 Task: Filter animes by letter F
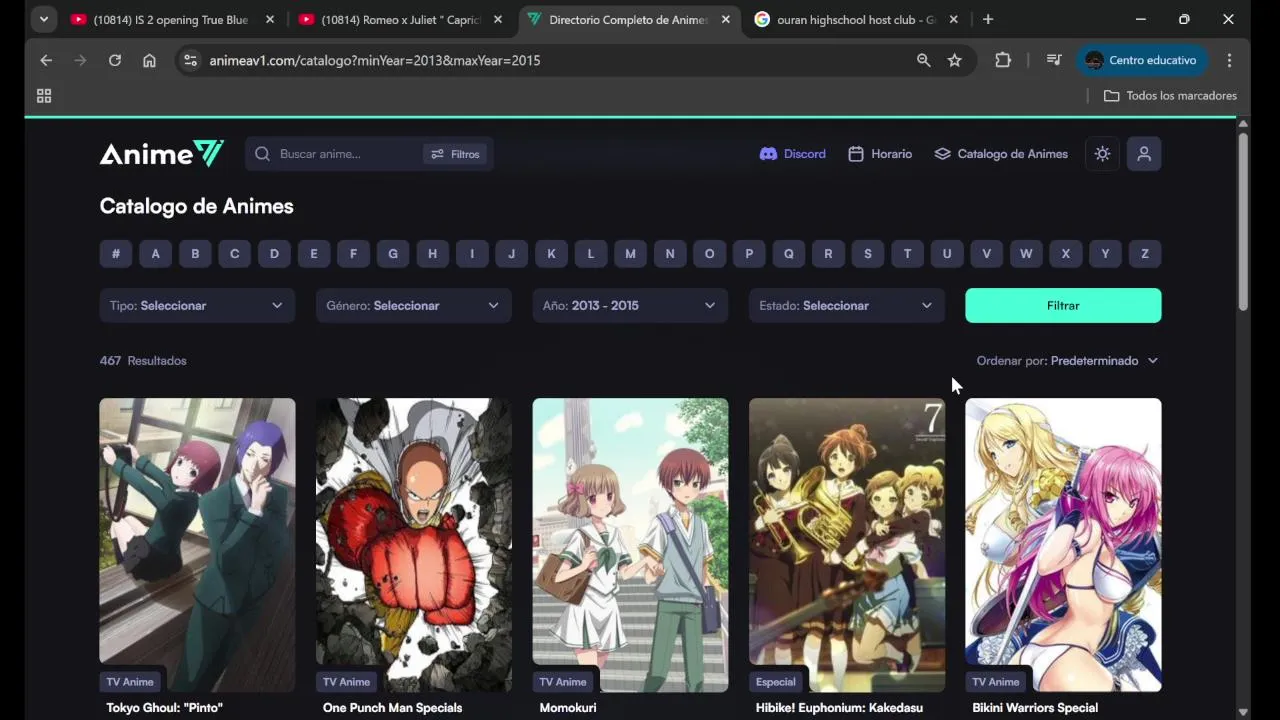353,254
